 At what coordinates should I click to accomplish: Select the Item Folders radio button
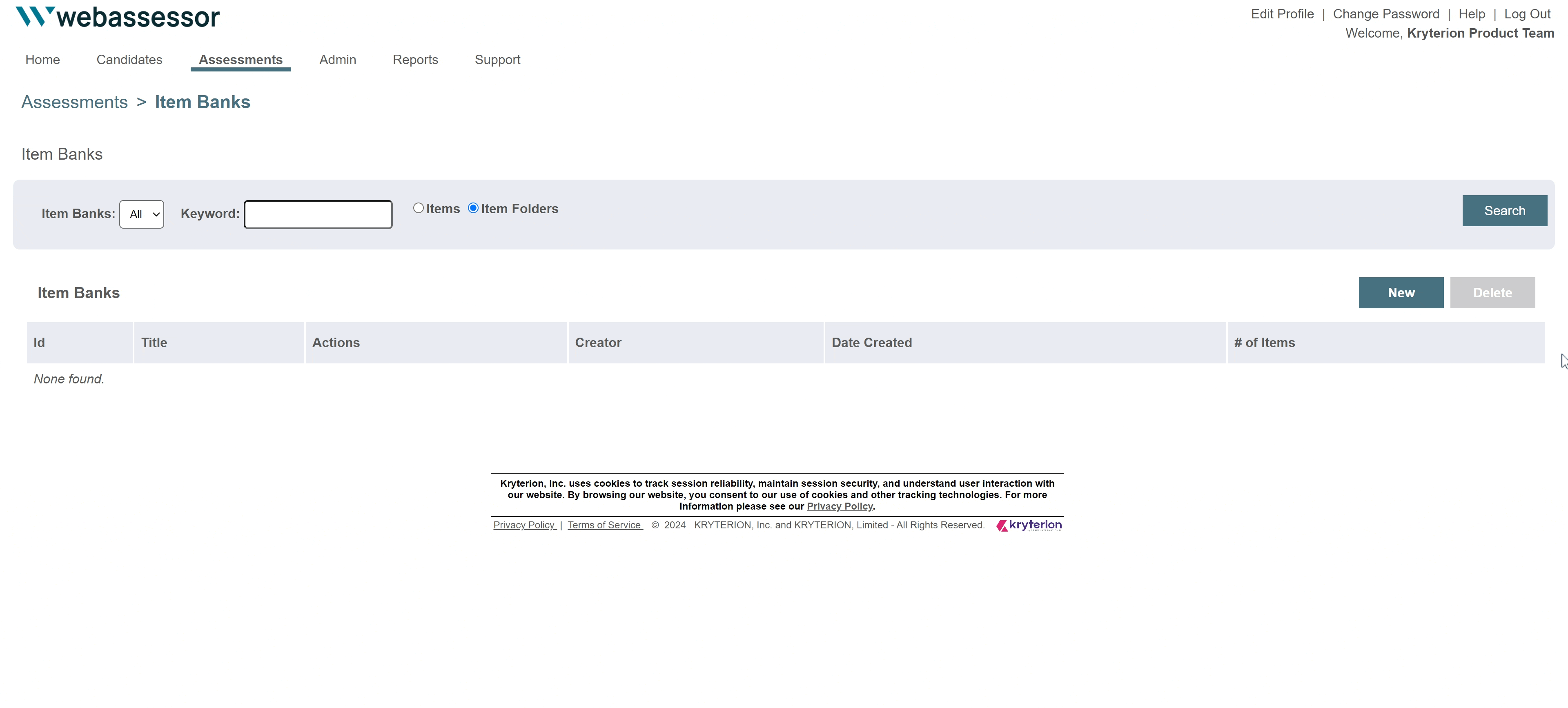pos(473,208)
